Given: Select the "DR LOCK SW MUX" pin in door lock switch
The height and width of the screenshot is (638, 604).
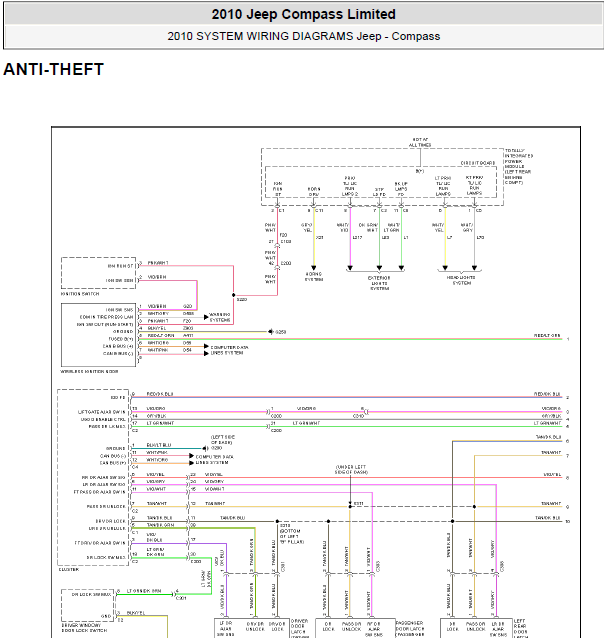Looking at the screenshot, I should [91, 594].
